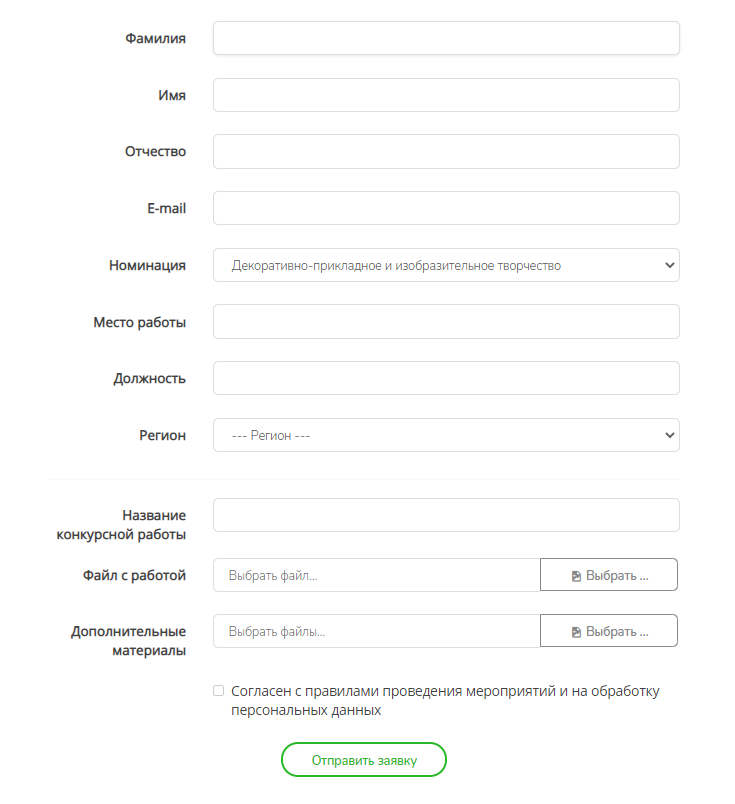Click into the 'Имя' input field
Image resolution: width=735 pixels, height=804 pixels.
[446, 95]
